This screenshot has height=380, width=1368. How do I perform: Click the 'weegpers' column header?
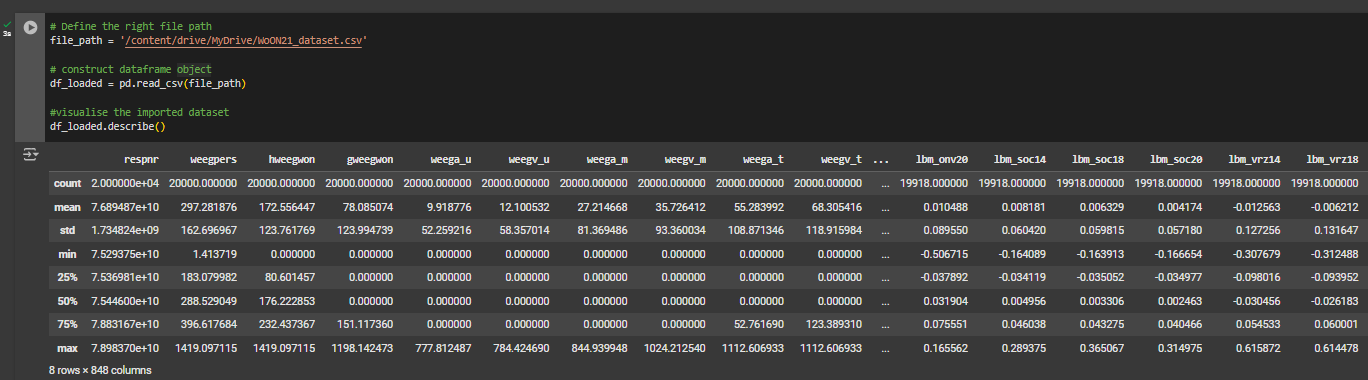tap(213, 159)
